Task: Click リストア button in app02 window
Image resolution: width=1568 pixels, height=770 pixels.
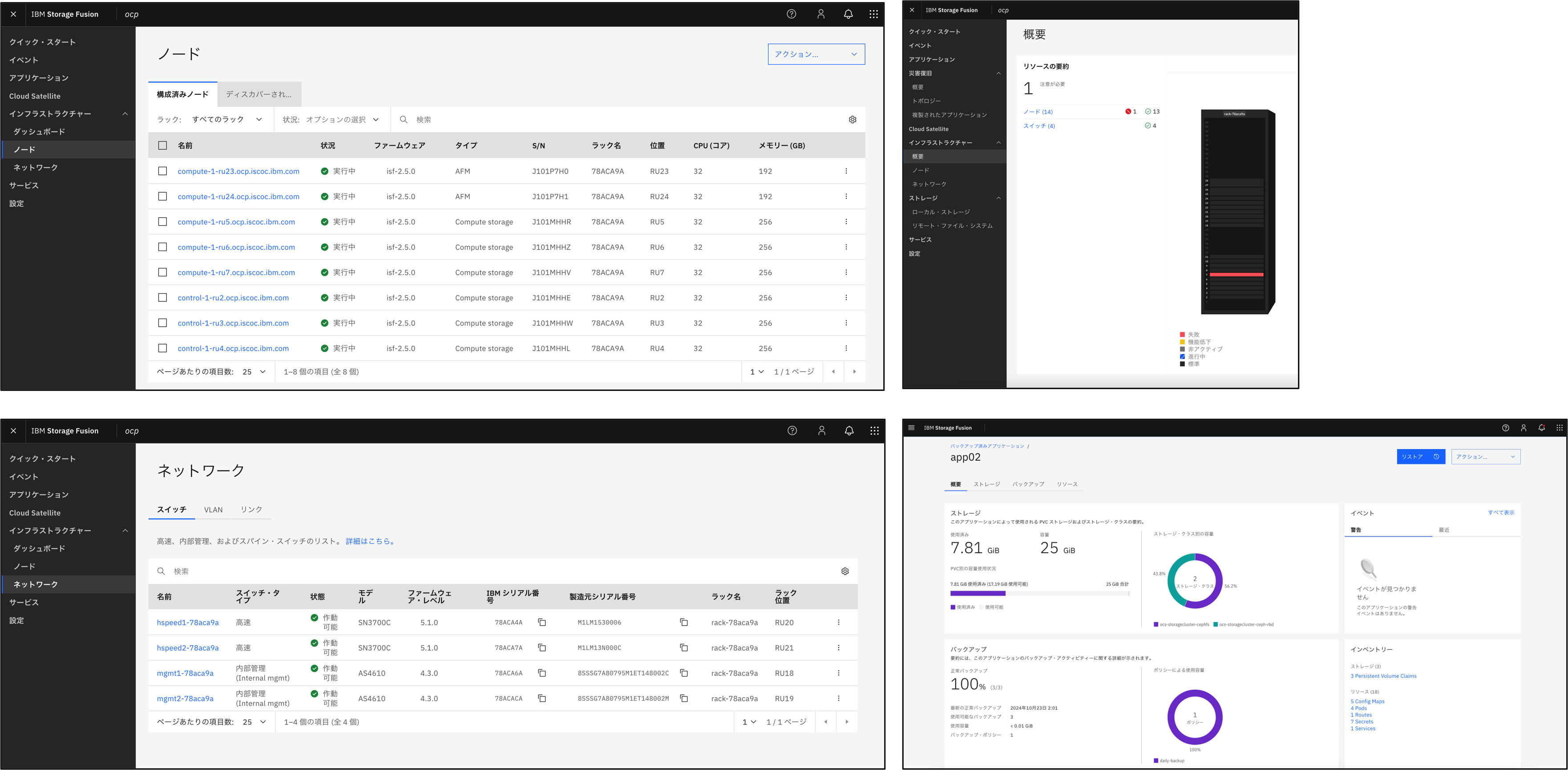Action: click(x=1421, y=457)
